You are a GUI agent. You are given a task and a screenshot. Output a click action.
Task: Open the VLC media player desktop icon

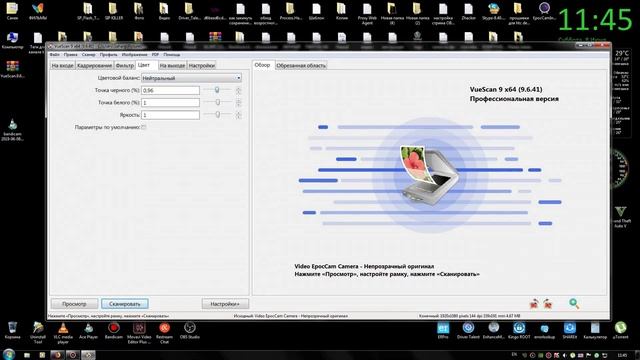pyautogui.click(x=63, y=332)
